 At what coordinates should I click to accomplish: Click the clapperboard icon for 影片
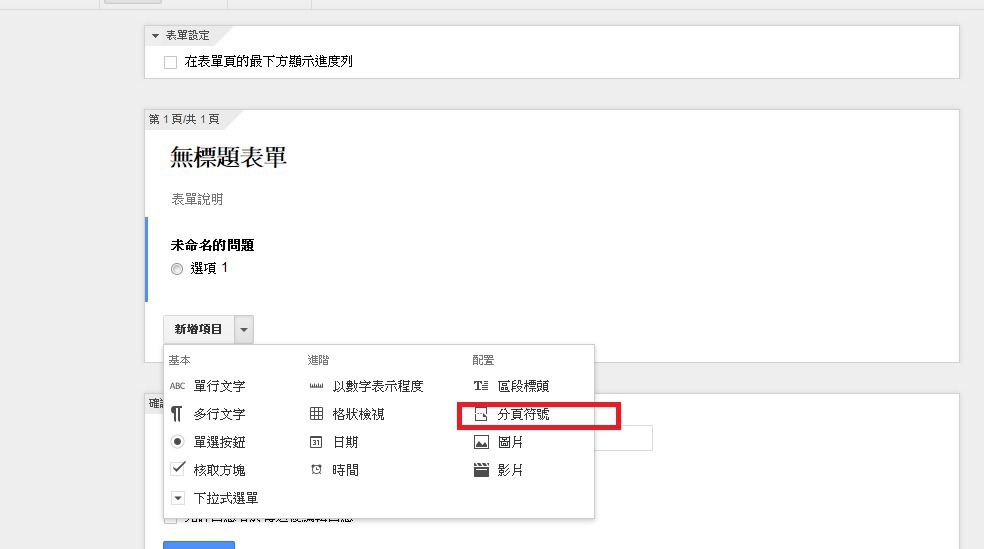coord(481,470)
